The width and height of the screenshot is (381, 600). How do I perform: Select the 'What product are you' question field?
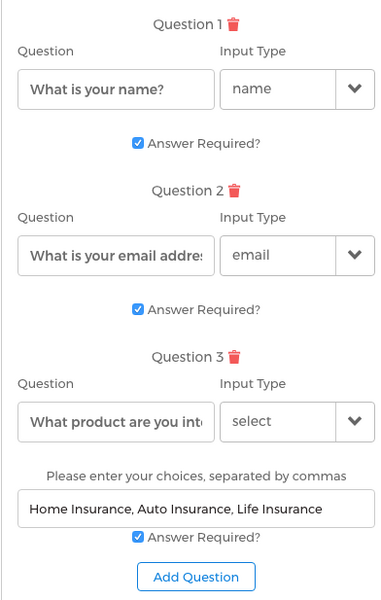[x=116, y=422]
